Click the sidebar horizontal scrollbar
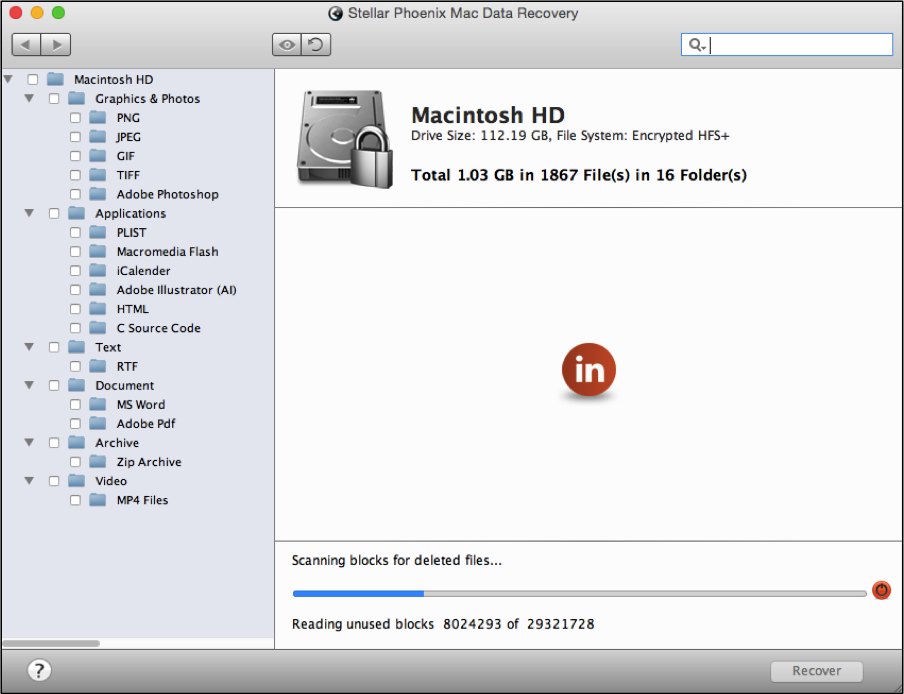 pyautogui.click(x=51, y=643)
